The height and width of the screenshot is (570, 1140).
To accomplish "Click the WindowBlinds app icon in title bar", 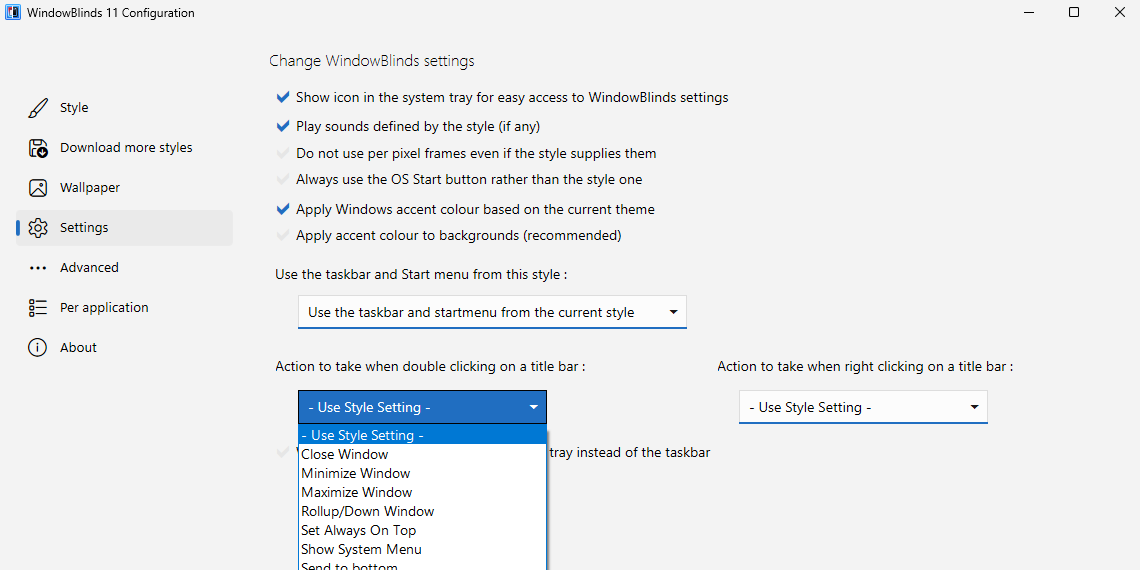I will coord(13,12).
